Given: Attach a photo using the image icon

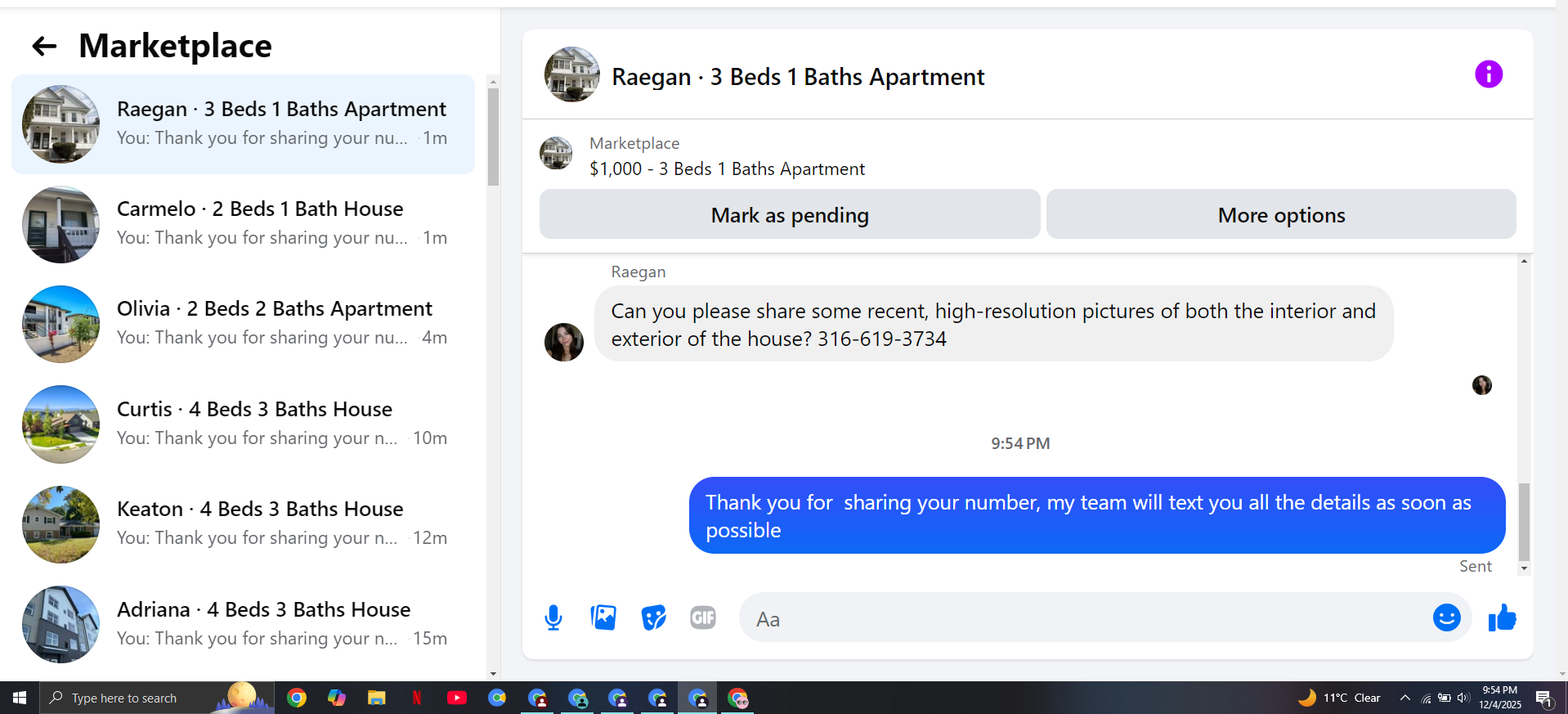Looking at the screenshot, I should pos(603,617).
